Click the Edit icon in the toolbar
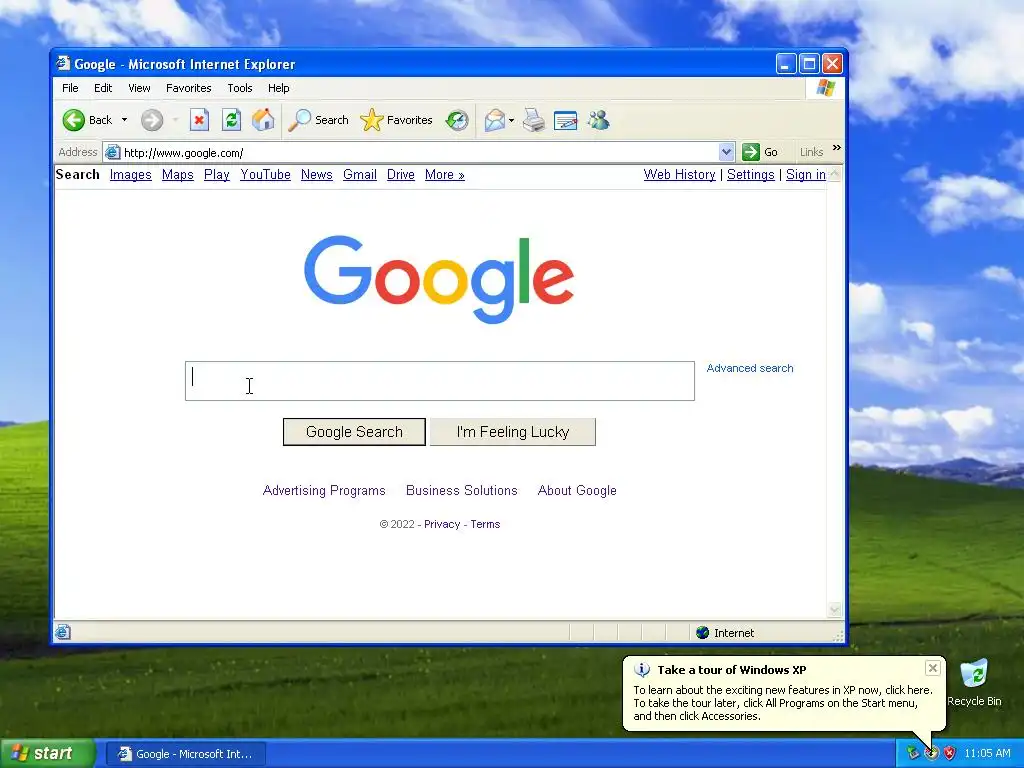Screen dimensions: 1024x768 (x=566, y=121)
